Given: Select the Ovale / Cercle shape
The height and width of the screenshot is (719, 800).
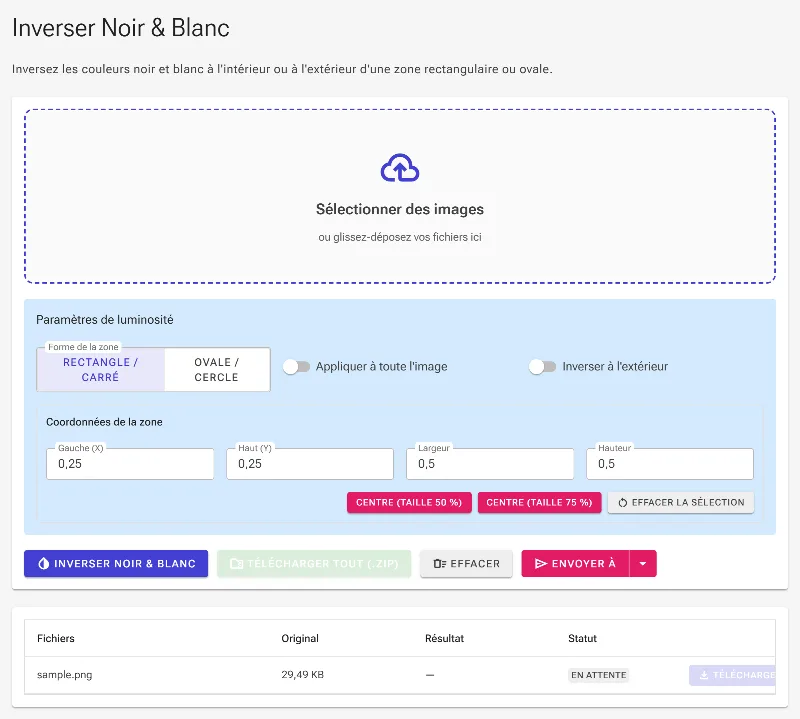Looking at the screenshot, I should pos(217,369).
